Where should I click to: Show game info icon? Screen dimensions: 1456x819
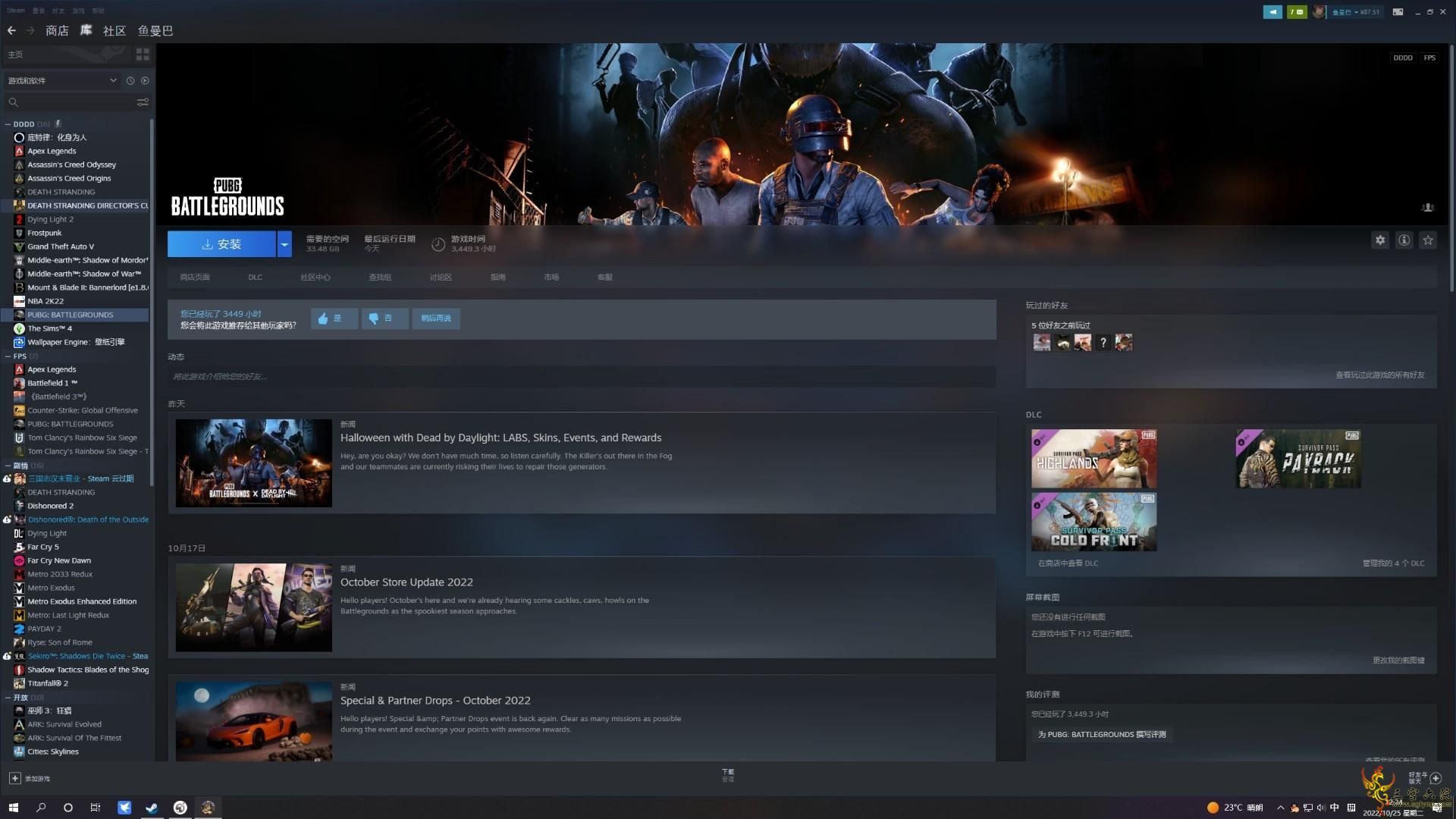pos(1404,240)
